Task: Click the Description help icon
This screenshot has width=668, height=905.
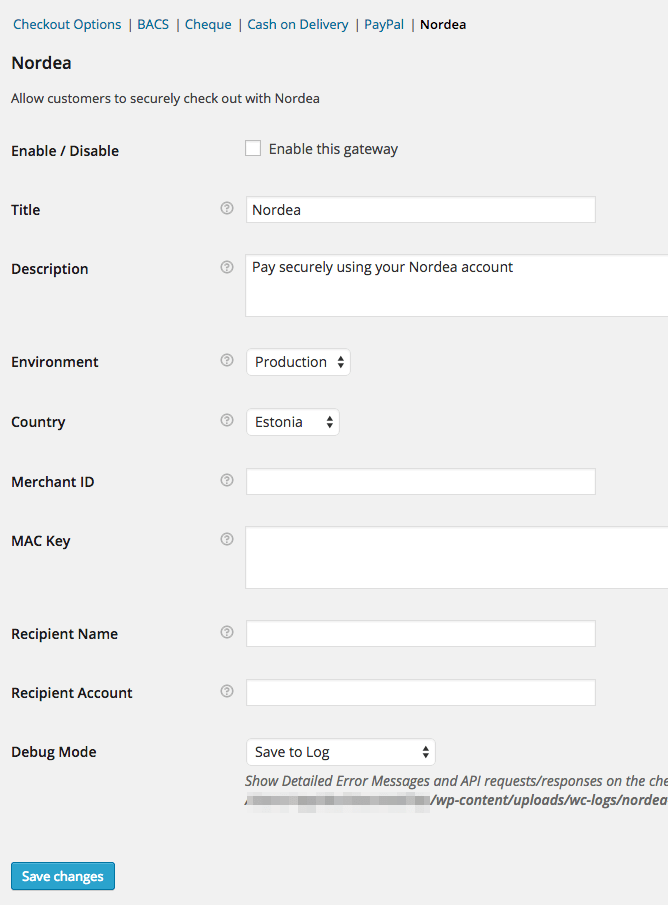Action: 227,267
